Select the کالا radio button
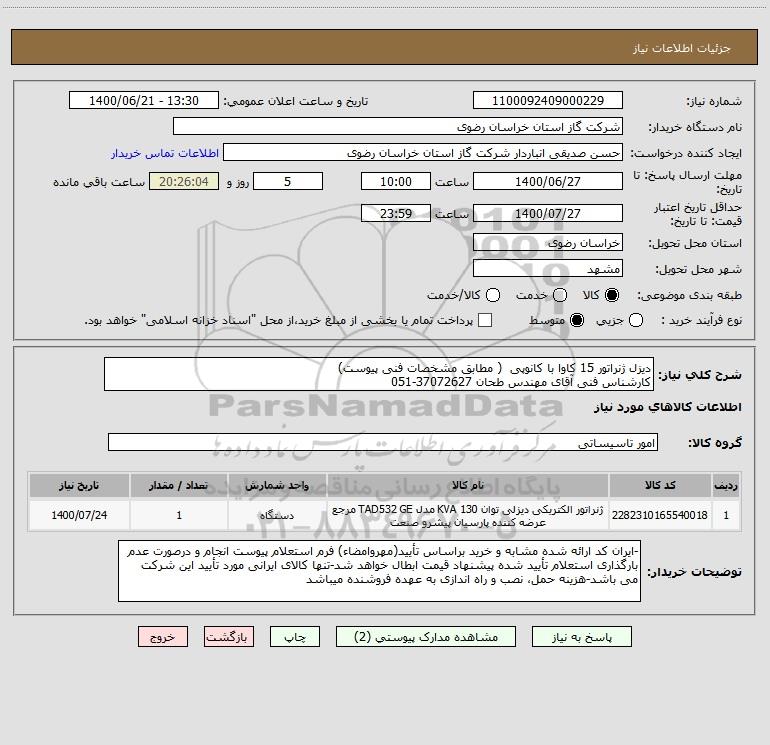770x745 pixels. [612, 295]
